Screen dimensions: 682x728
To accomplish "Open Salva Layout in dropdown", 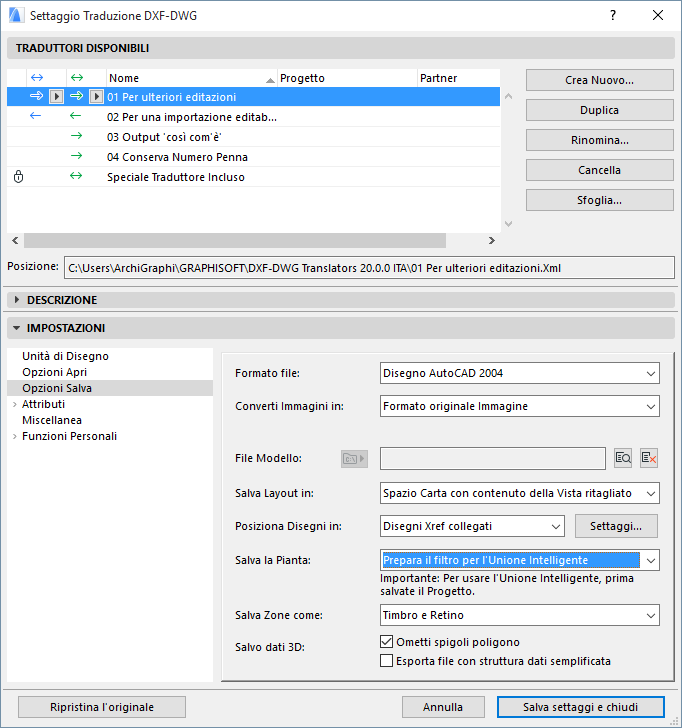I will [520, 493].
